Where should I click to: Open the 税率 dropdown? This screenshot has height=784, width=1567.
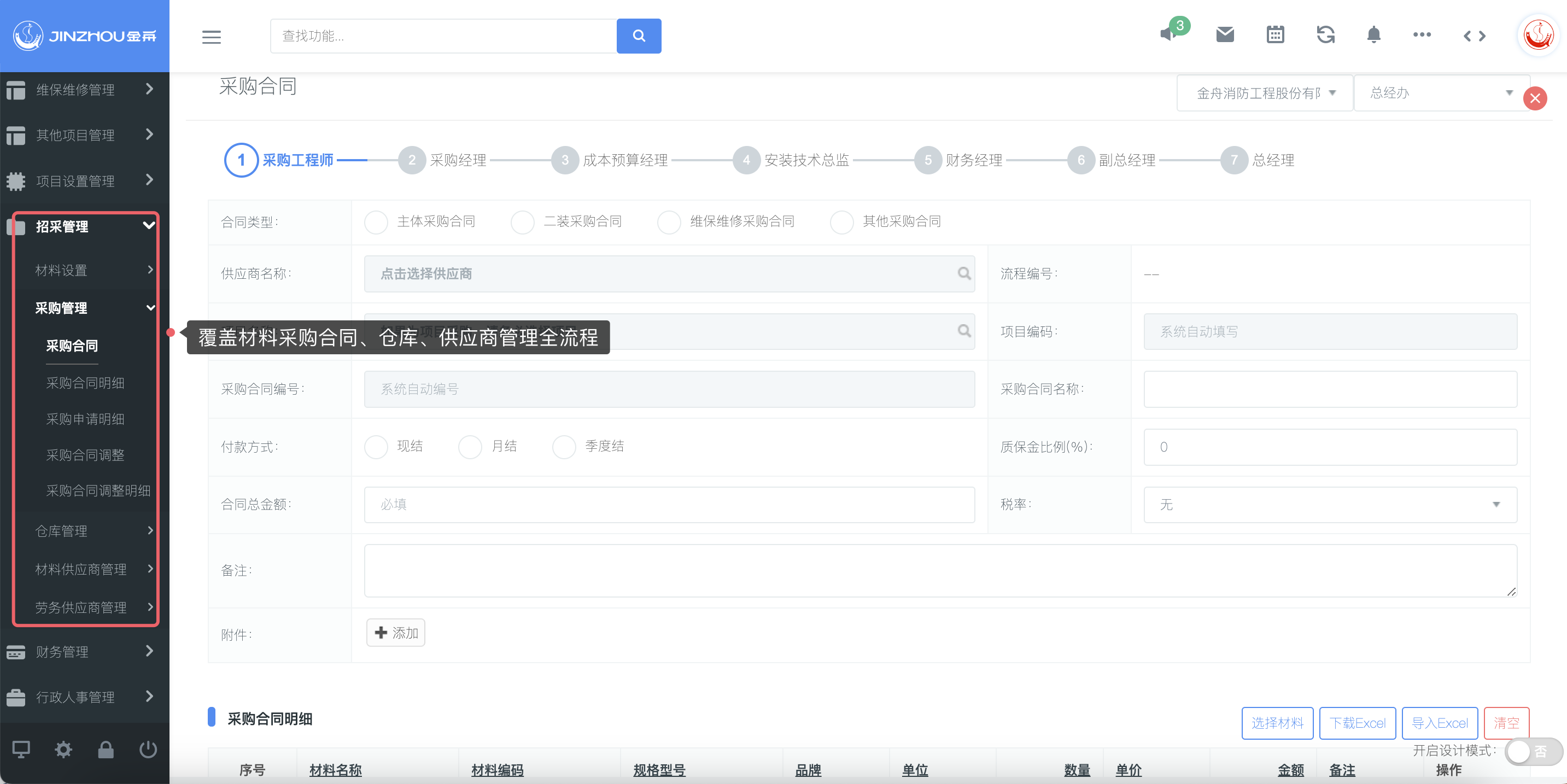[x=1330, y=504]
